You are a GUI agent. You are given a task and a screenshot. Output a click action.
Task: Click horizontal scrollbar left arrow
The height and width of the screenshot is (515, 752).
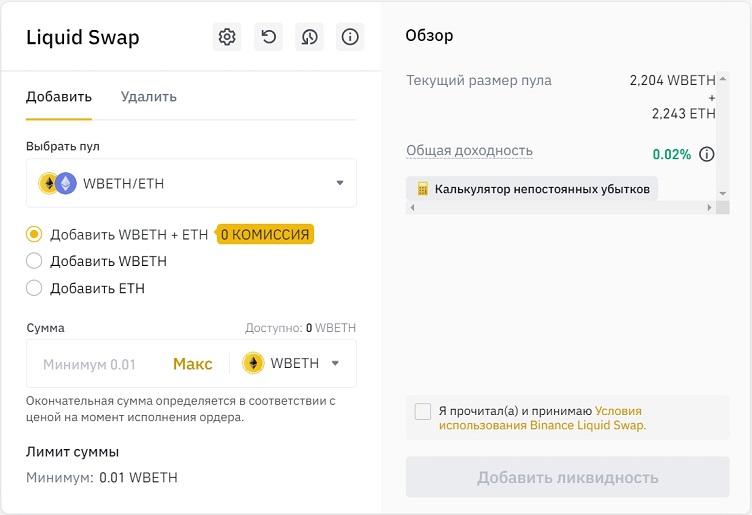[412, 208]
